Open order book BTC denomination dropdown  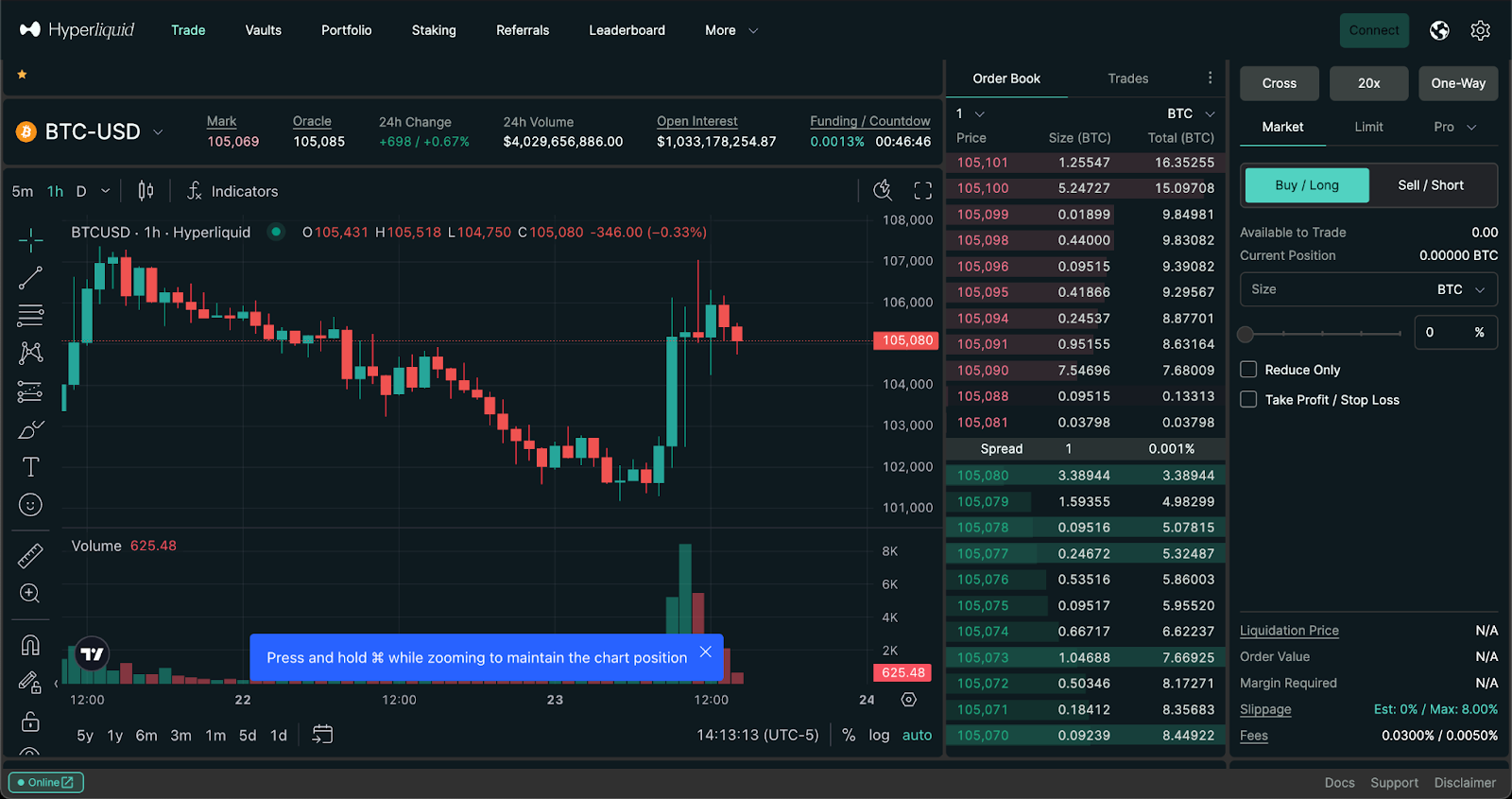(x=1191, y=113)
